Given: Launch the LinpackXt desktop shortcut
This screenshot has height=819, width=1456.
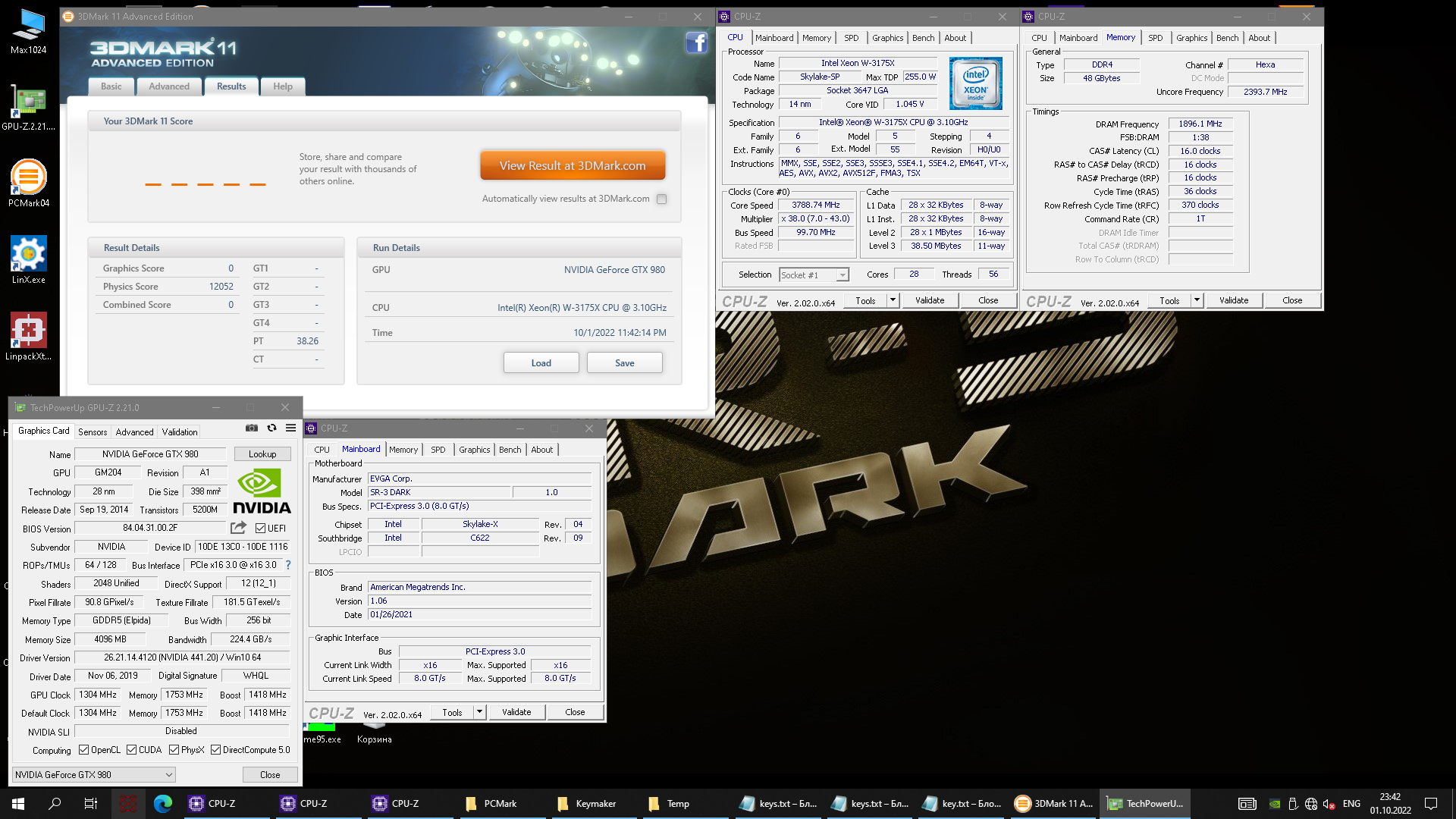Looking at the screenshot, I should coord(28,337).
